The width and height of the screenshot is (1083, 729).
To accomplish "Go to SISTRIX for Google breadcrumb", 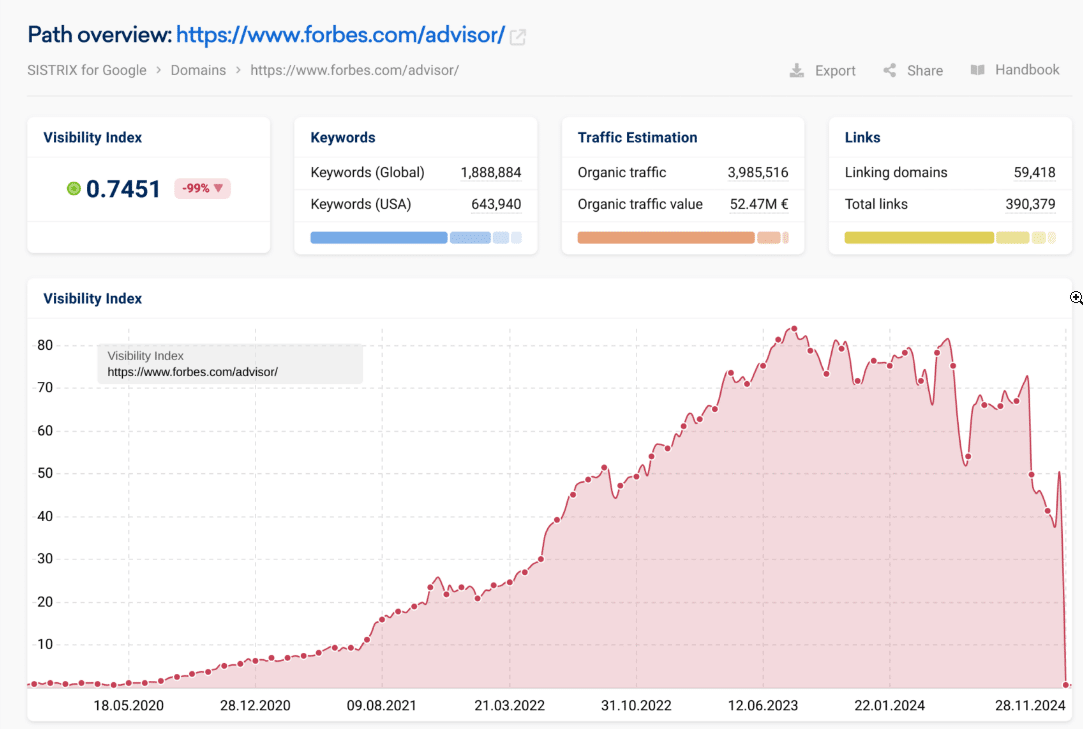I will (x=87, y=70).
